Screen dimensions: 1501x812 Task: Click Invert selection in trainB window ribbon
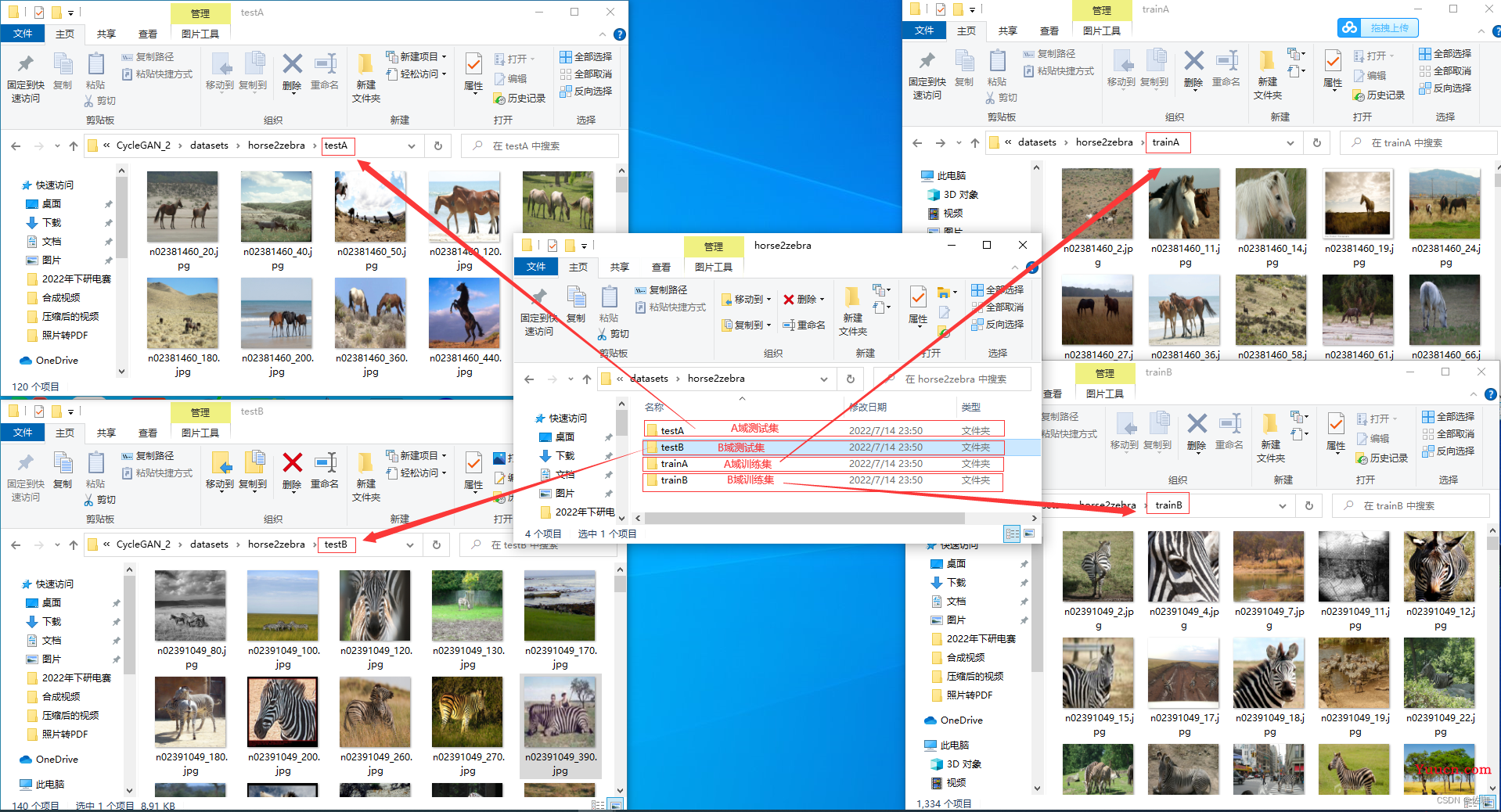(1449, 451)
